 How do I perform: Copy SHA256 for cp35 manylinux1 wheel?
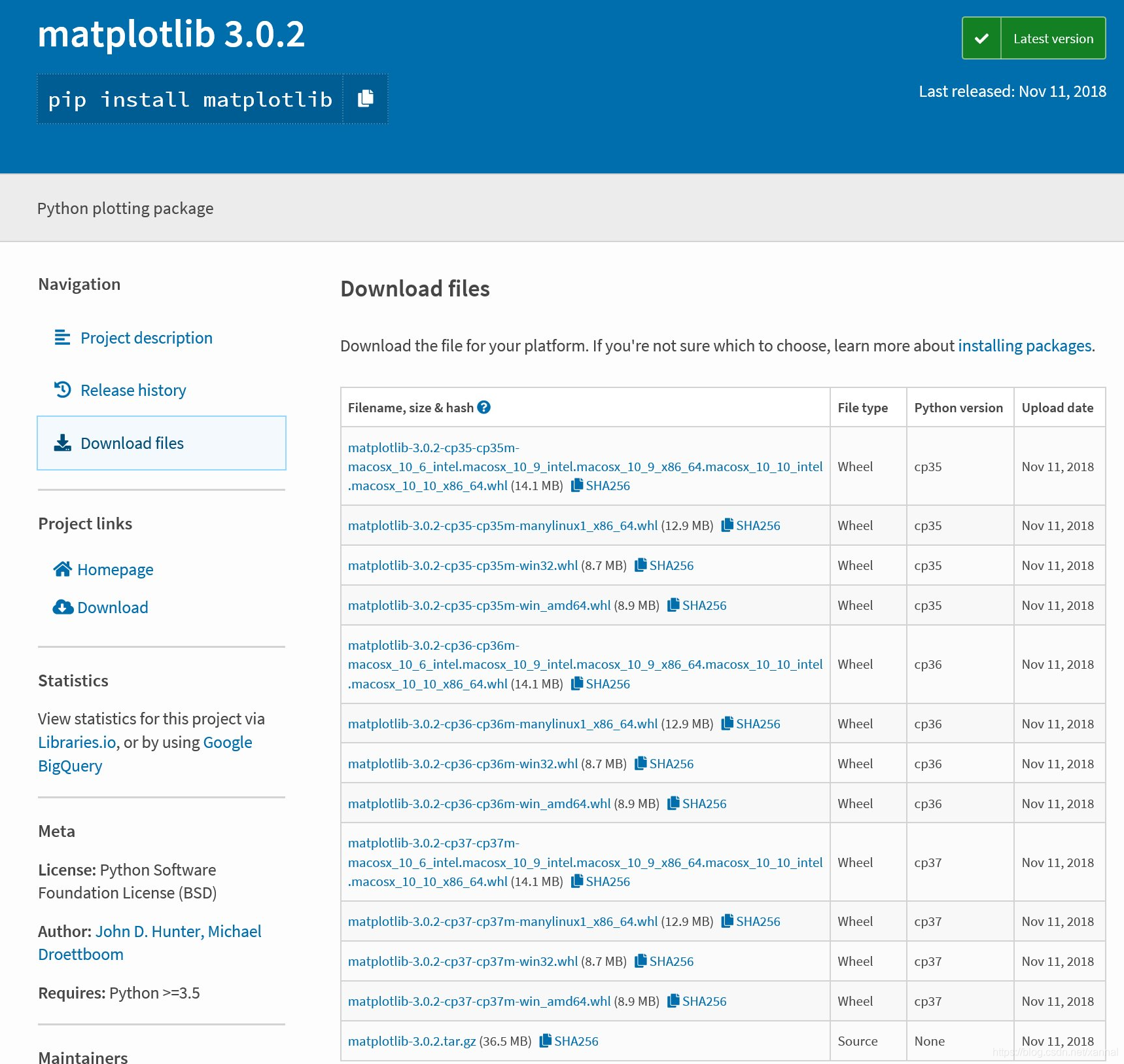pyautogui.click(x=751, y=525)
